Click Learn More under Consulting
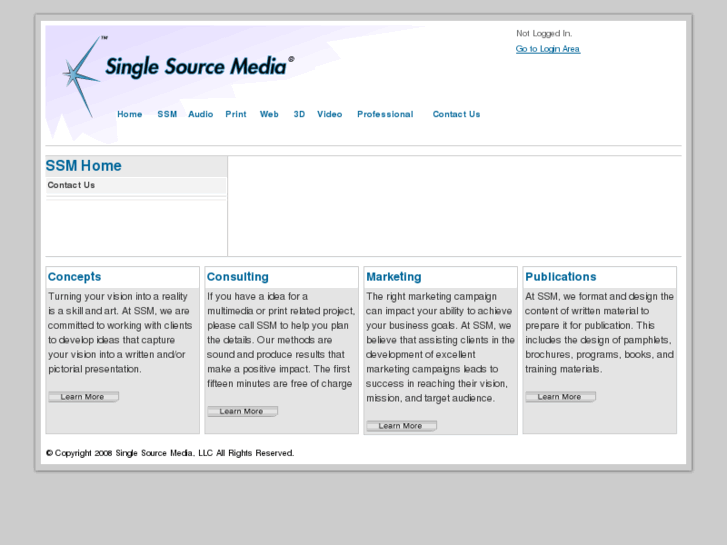The width and height of the screenshot is (727, 545). click(242, 411)
